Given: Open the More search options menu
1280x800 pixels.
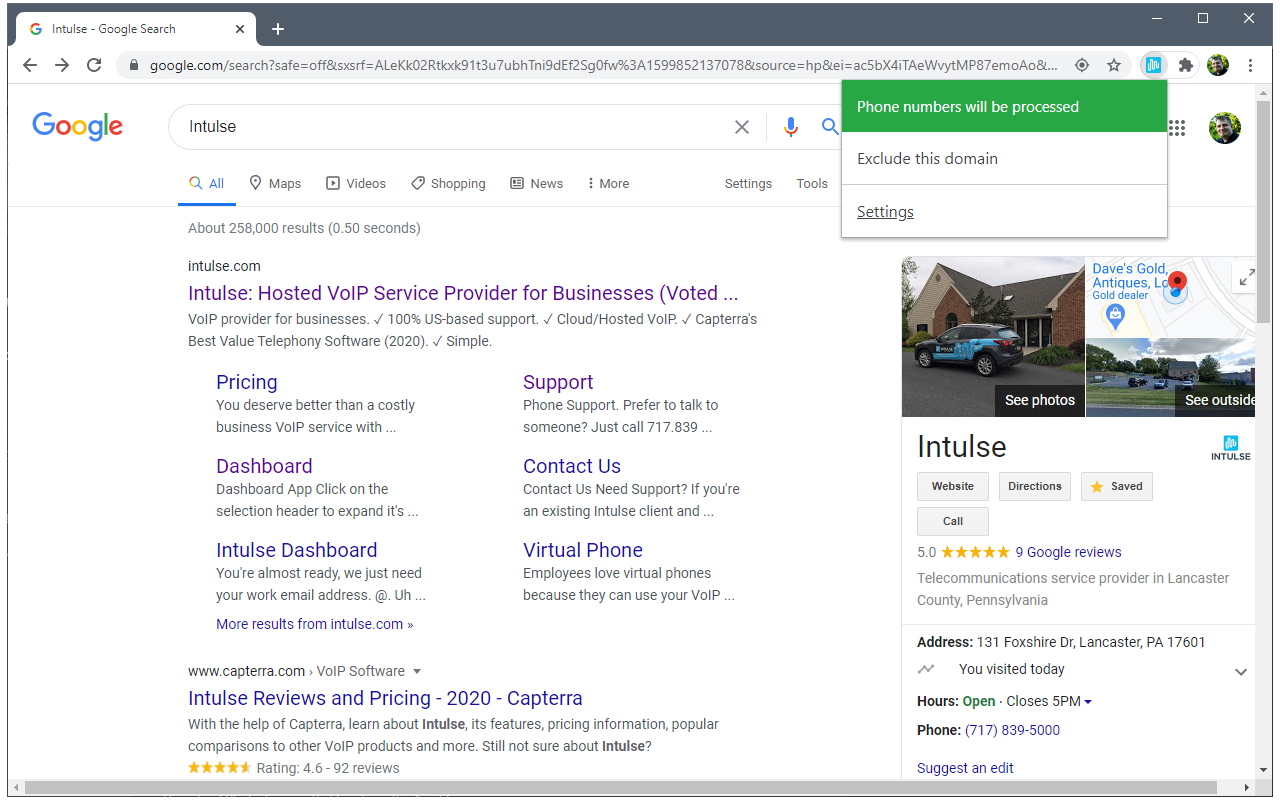Looking at the screenshot, I should pyautogui.click(x=608, y=184).
